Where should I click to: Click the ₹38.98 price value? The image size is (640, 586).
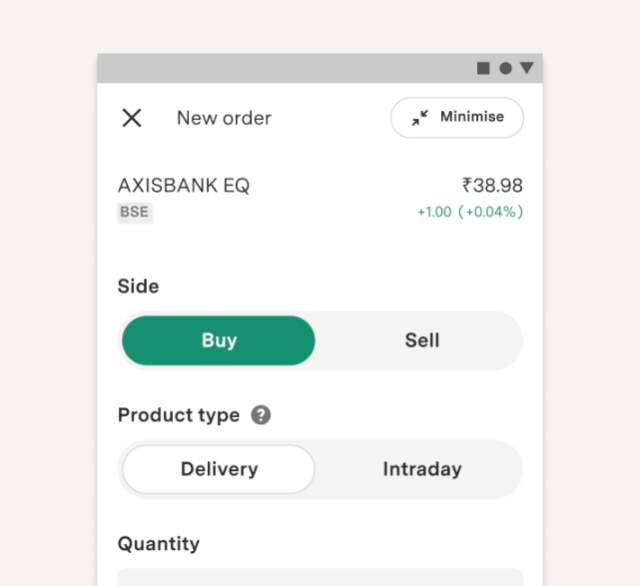492,185
